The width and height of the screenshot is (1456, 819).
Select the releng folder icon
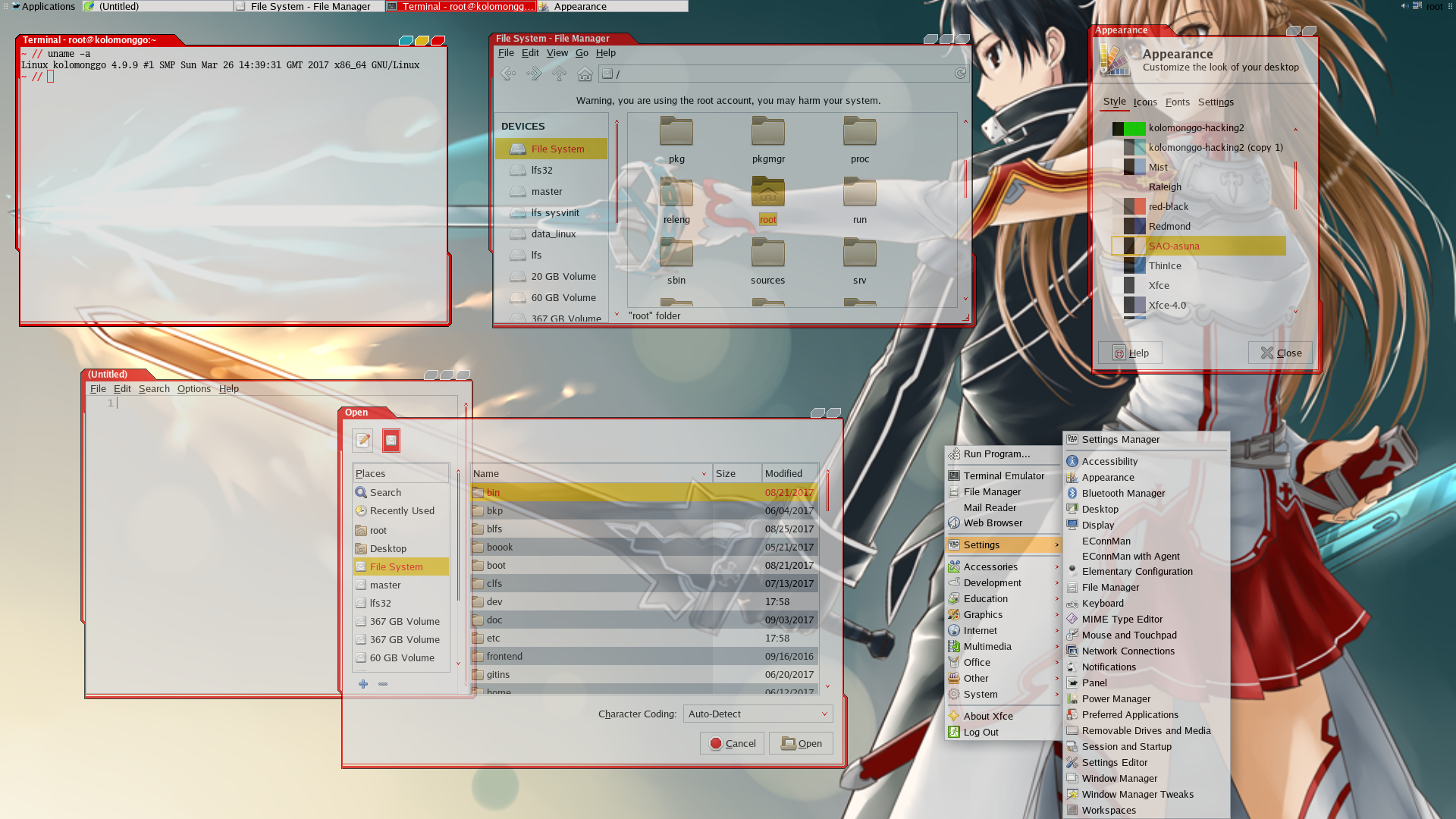click(x=676, y=192)
